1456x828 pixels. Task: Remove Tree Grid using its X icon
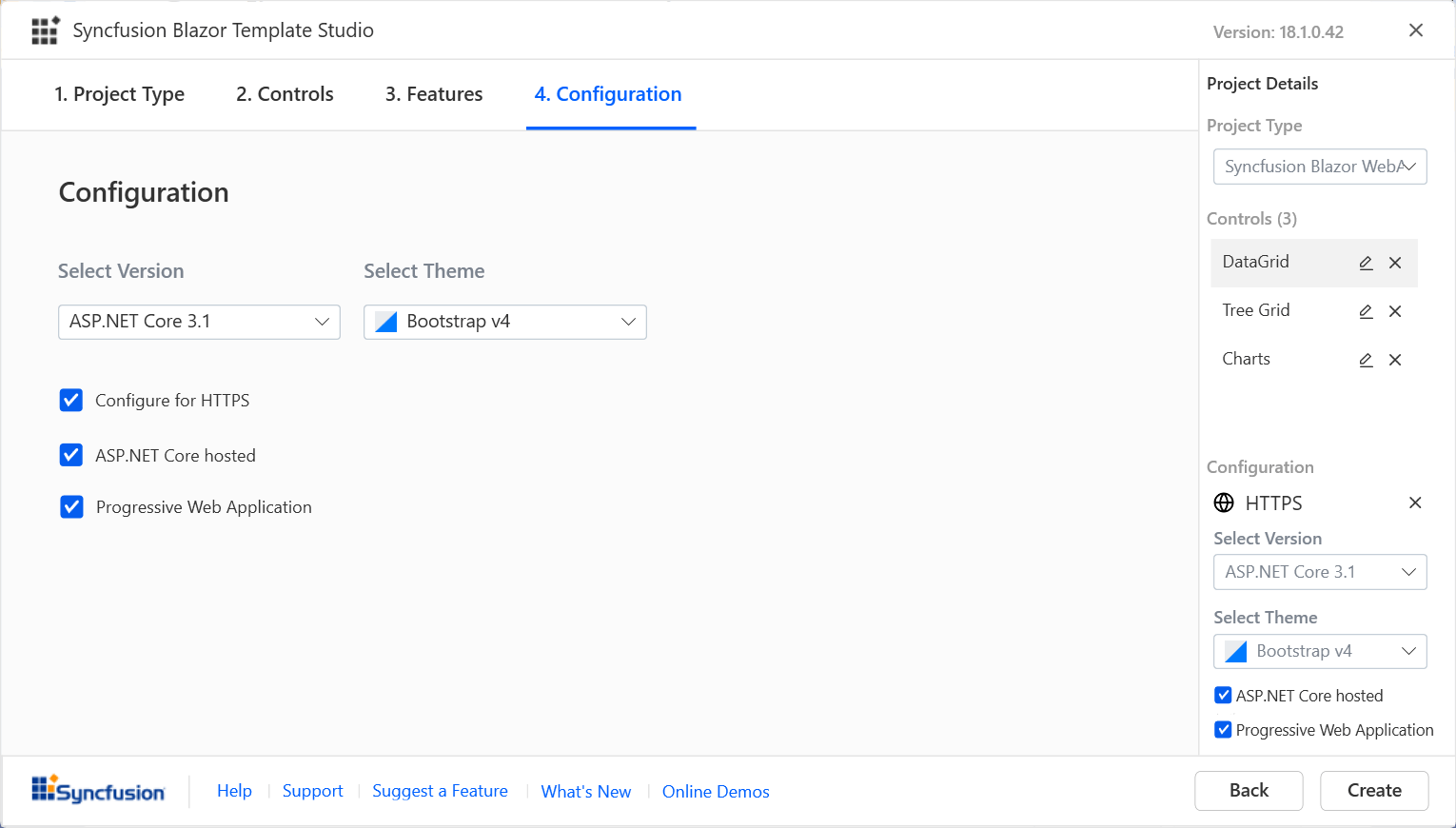click(x=1395, y=310)
